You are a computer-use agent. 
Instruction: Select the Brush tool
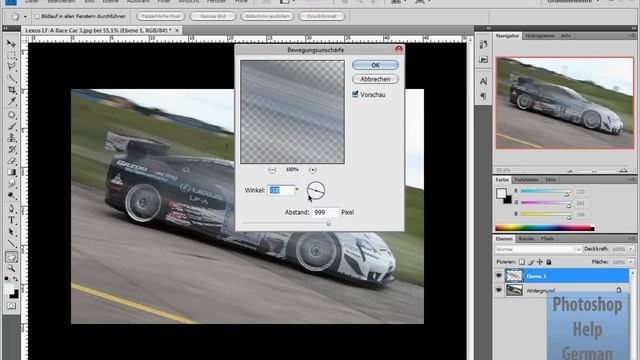click(11, 127)
